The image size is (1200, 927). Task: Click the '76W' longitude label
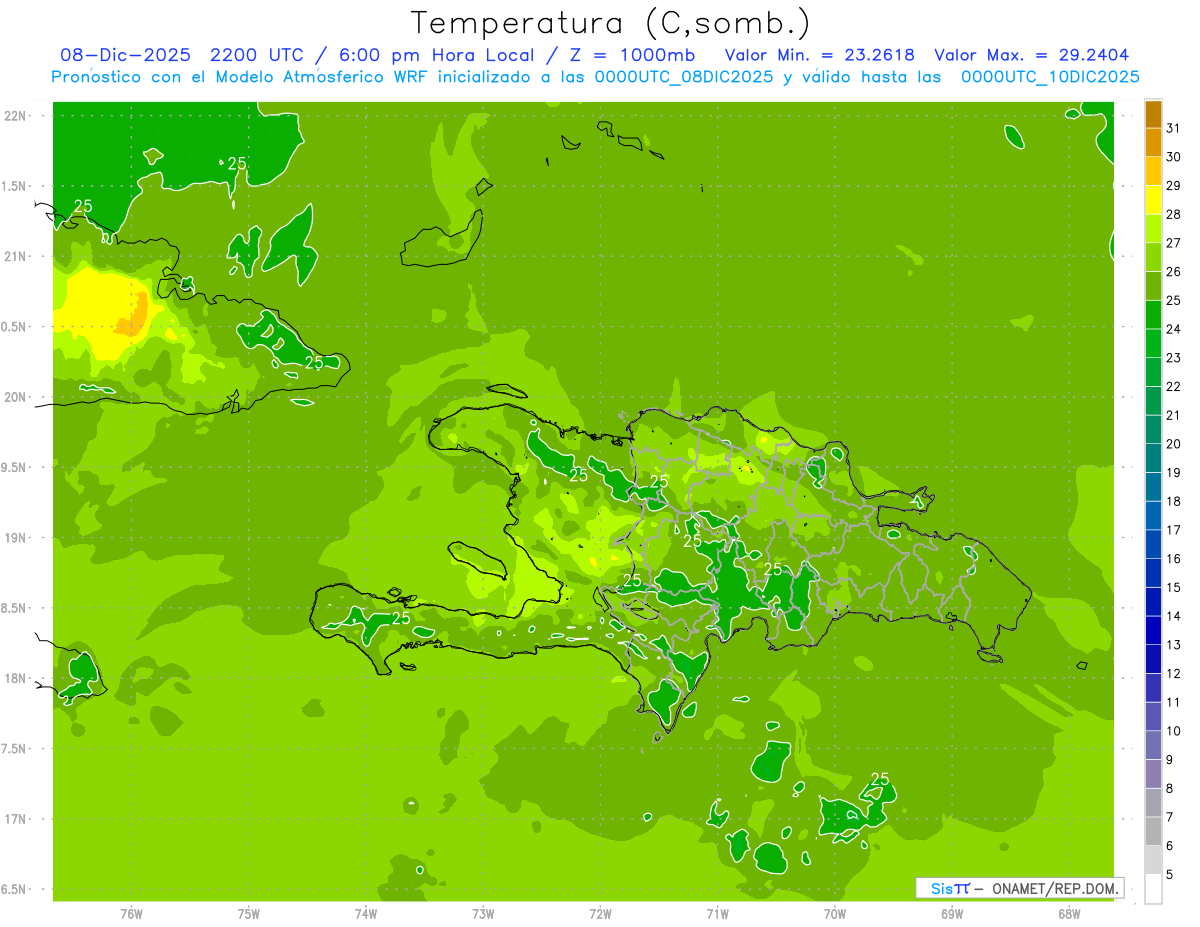131,913
